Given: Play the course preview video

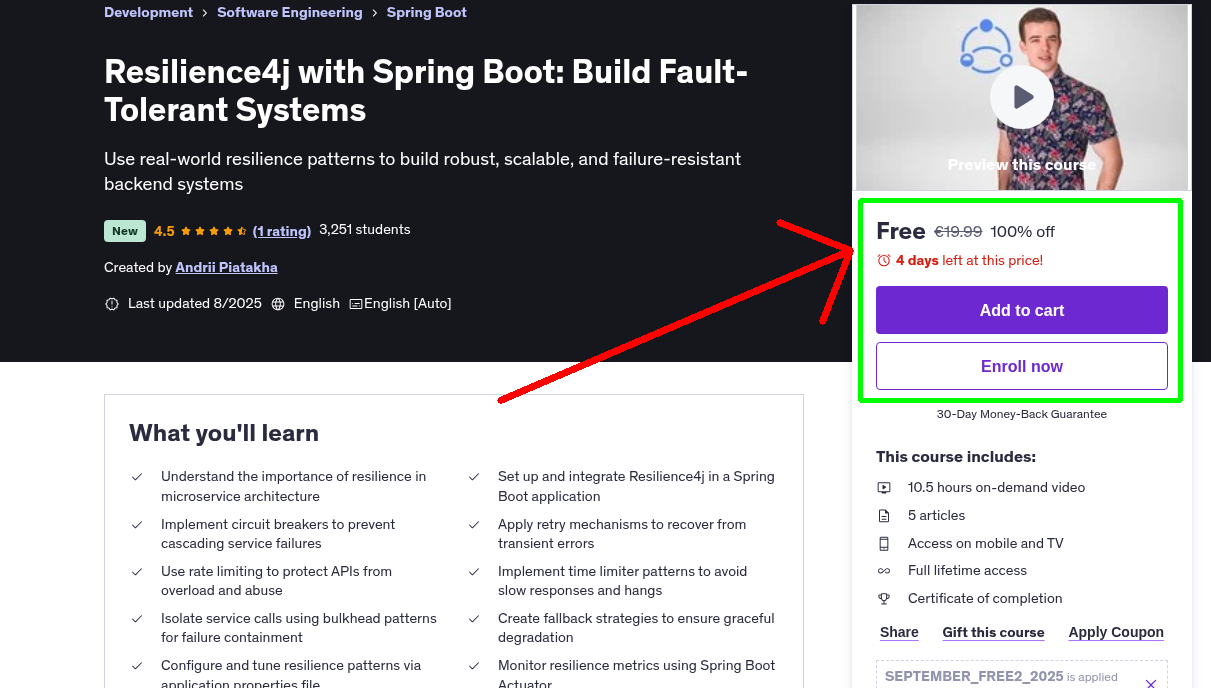Looking at the screenshot, I should click(1021, 97).
